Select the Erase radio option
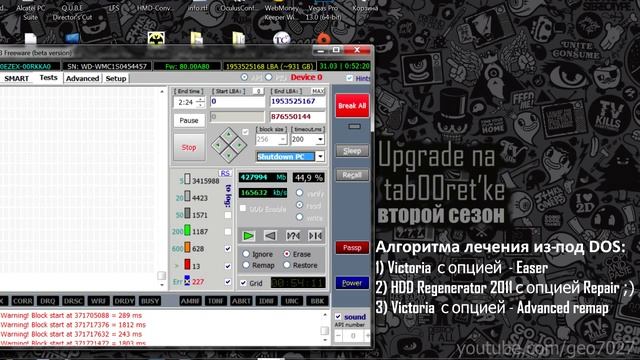 click(x=287, y=254)
